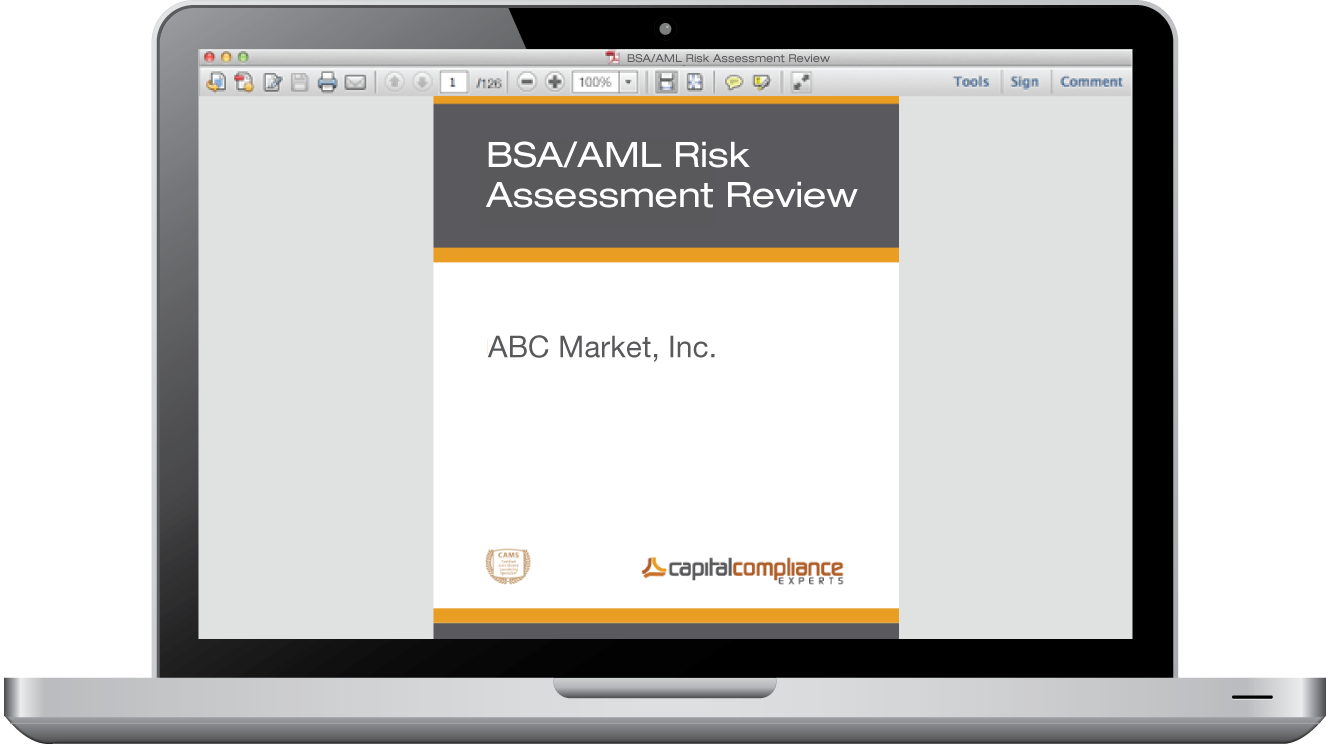Click the Capital Compliance Experts logo
The image size is (1326, 746).
click(743, 571)
